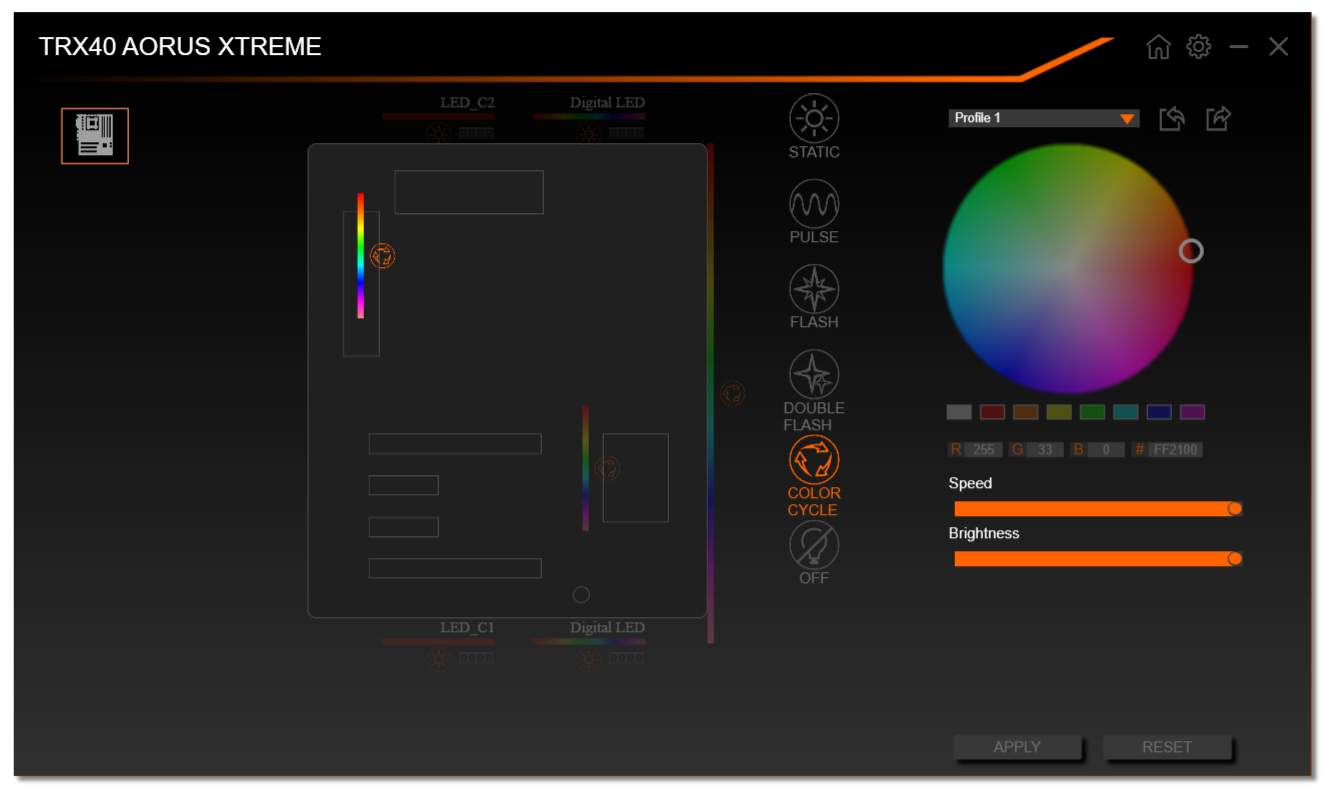Click the cycle icon beside the chipset block
1325x788 pixels.
(608, 468)
